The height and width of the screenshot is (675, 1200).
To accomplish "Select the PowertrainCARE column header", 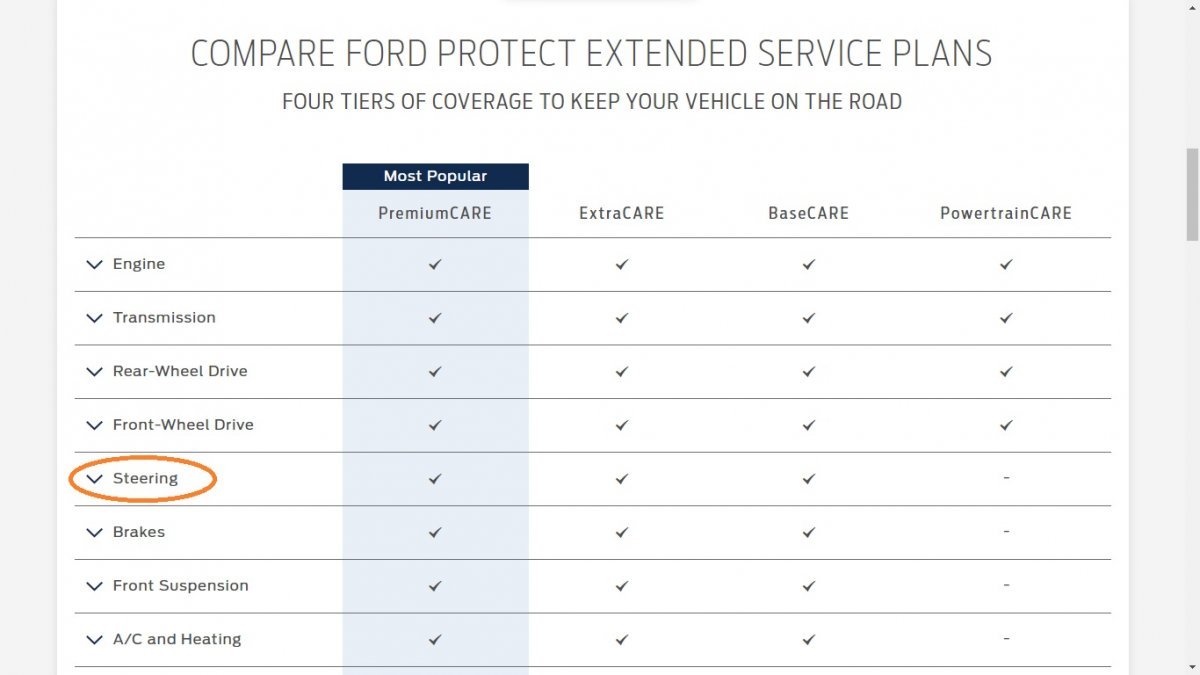I will pos(1005,212).
